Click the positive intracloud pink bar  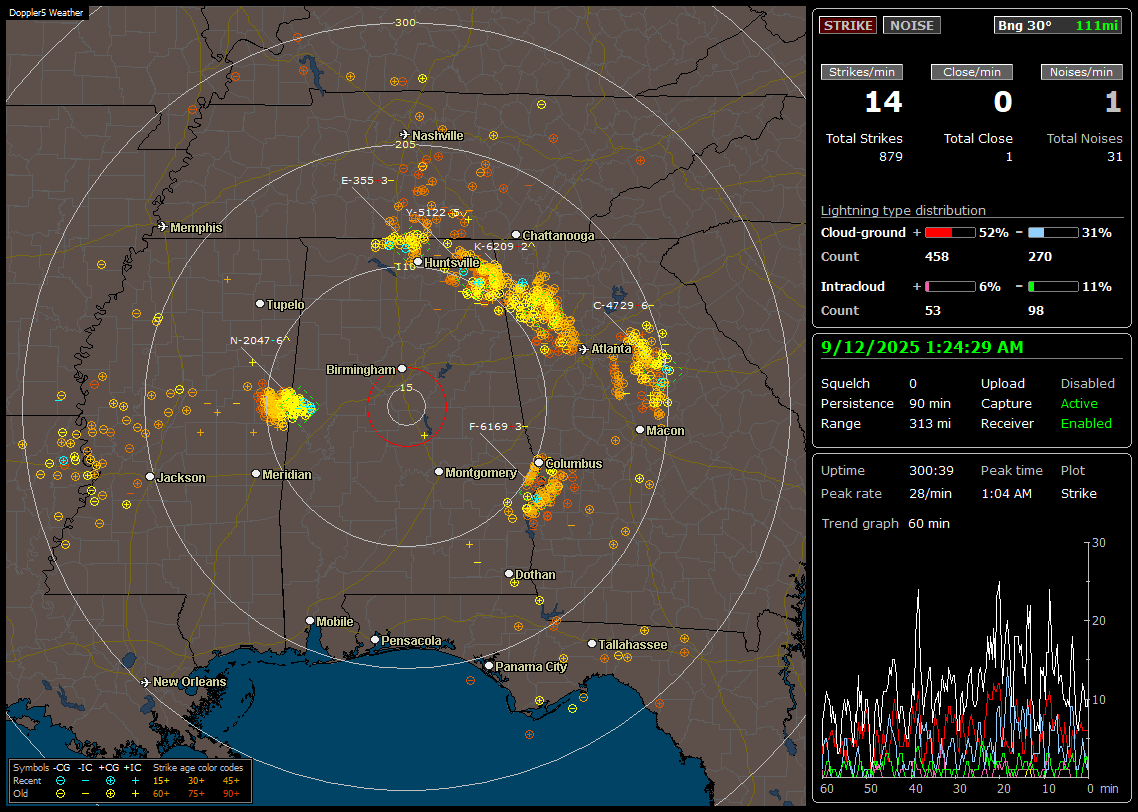coord(950,287)
